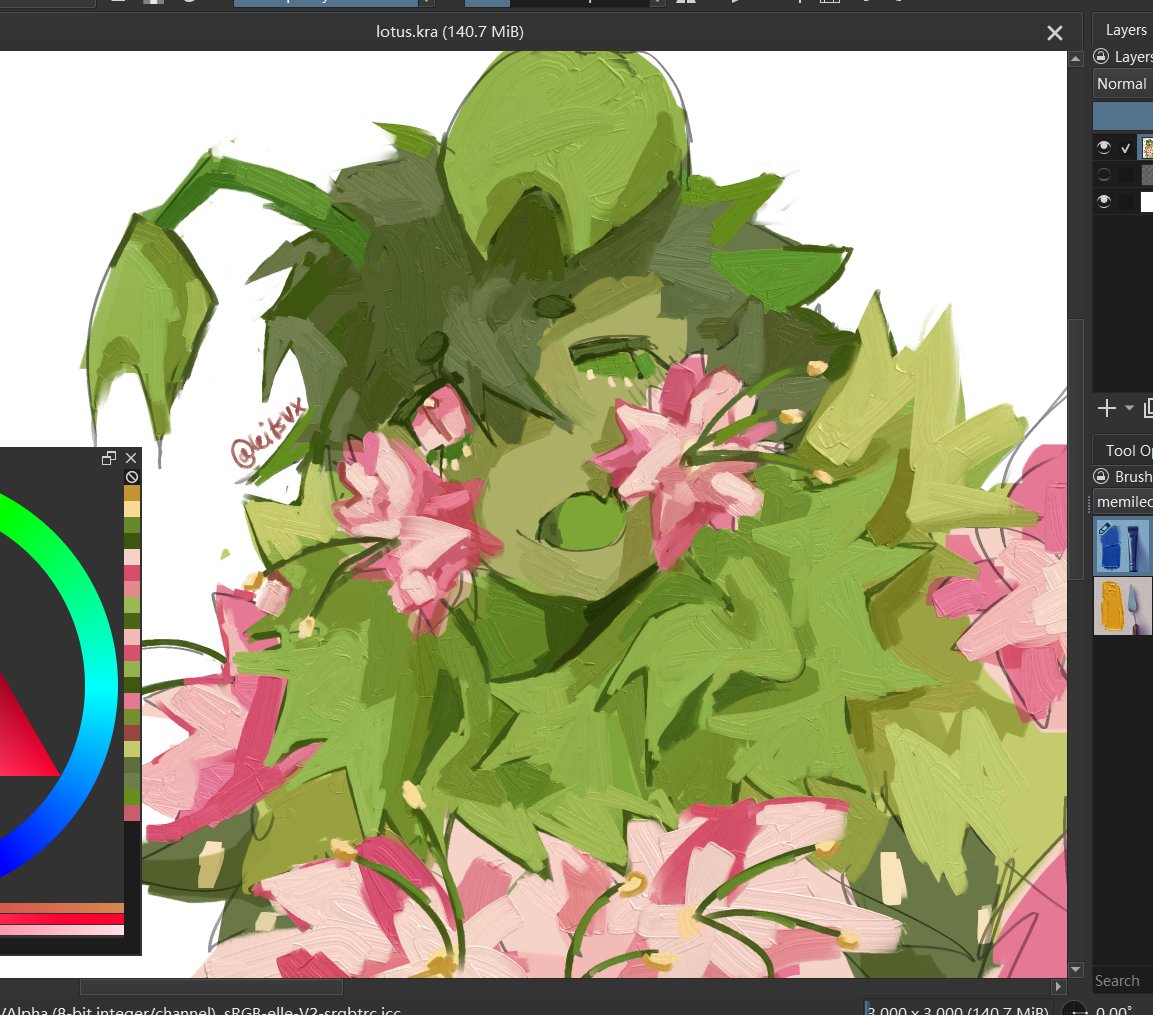Screen dimensions: 1153x1015
Task: Click the 0.00° rotation value
Action: point(1114,1011)
